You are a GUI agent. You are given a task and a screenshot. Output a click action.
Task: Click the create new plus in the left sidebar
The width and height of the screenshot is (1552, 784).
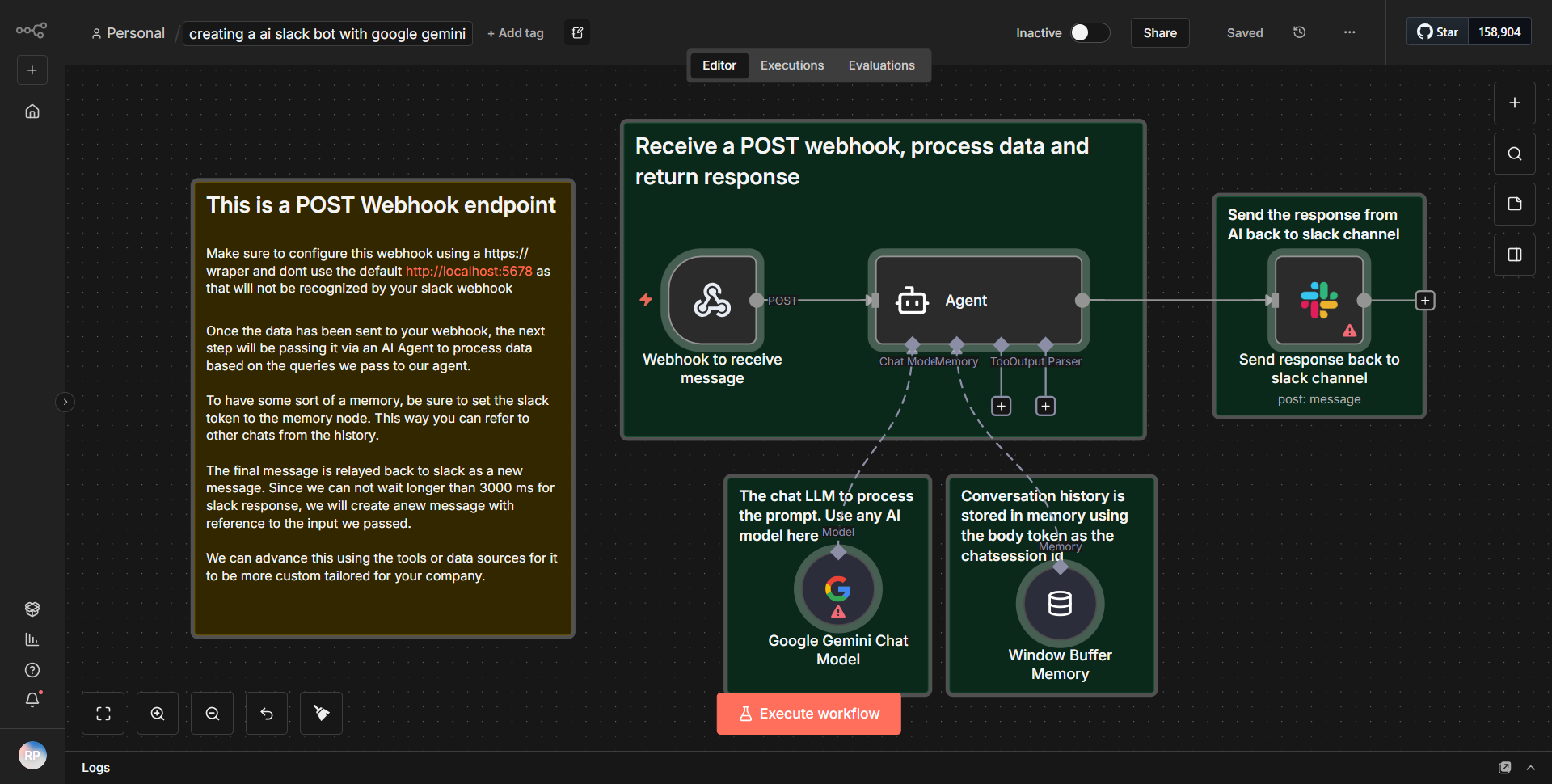(32, 70)
